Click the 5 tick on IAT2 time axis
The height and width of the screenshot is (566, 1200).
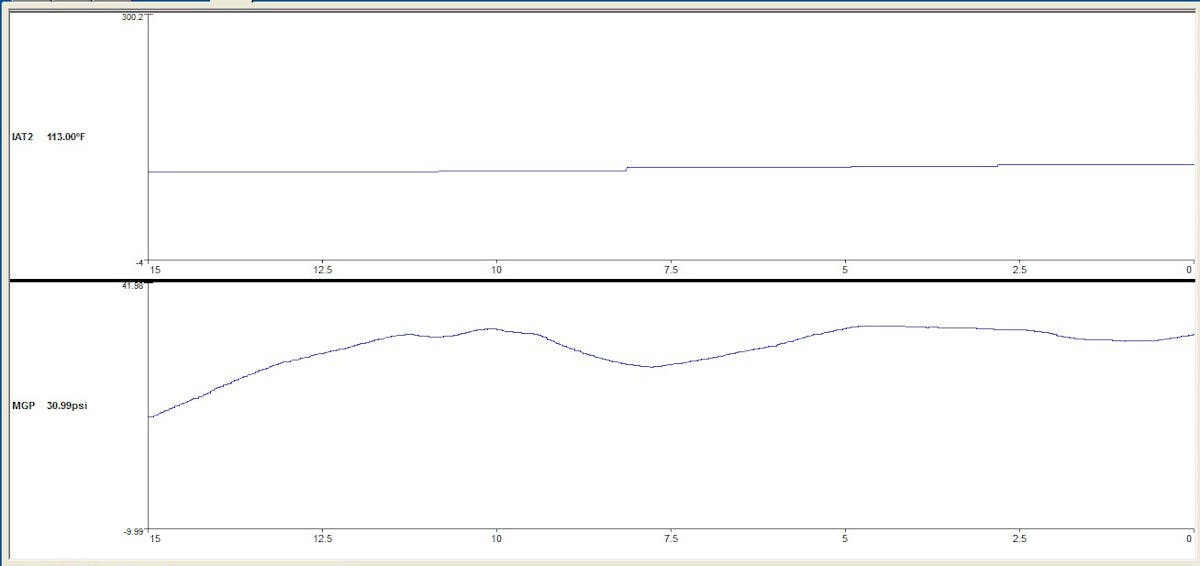pos(845,270)
